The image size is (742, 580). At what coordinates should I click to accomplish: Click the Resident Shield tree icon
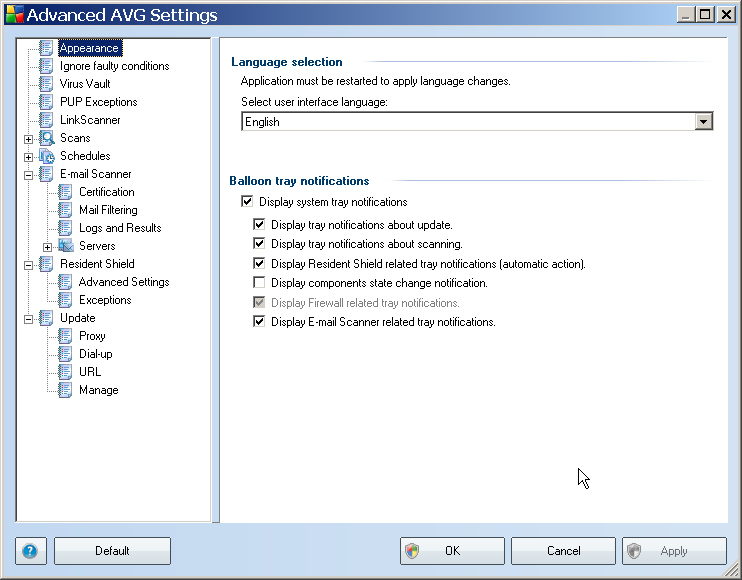coord(46,264)
